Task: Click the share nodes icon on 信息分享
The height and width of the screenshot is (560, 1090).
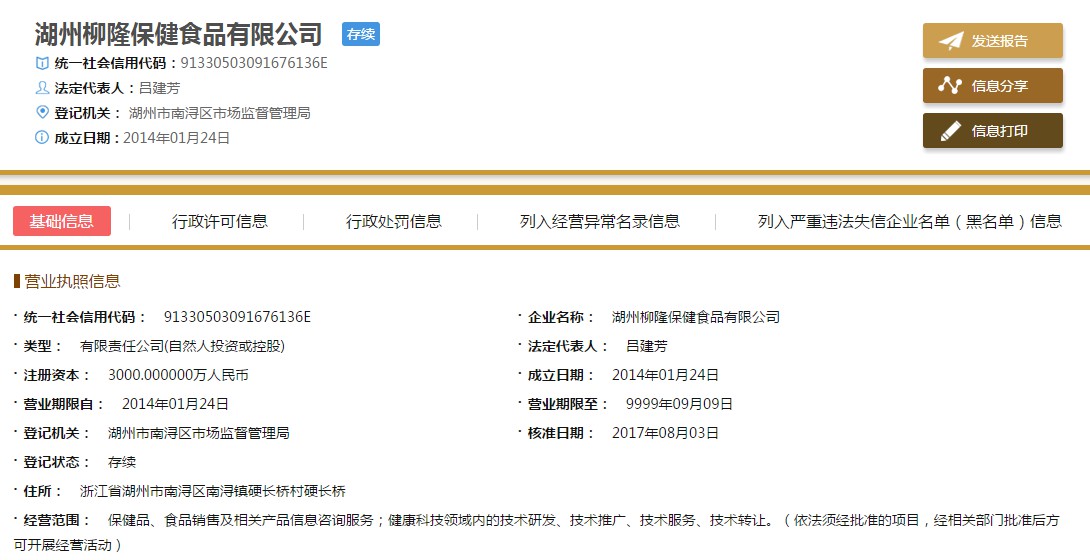Action: 949,86
